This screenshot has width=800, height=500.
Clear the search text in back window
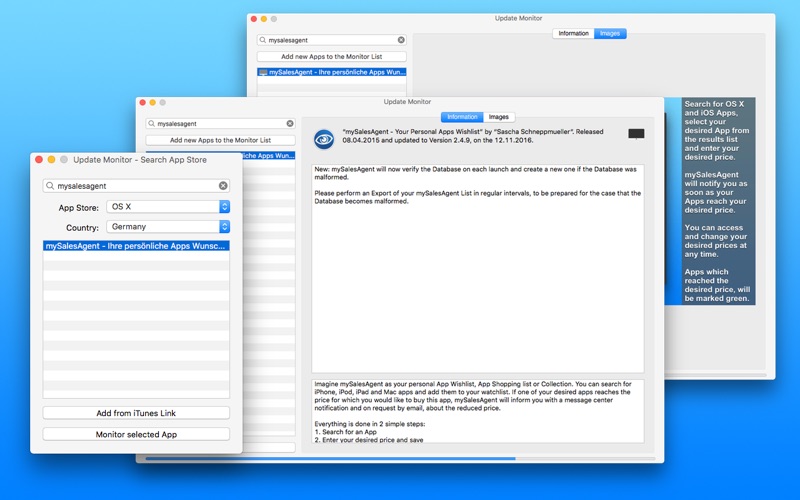(x=401, y=40)
